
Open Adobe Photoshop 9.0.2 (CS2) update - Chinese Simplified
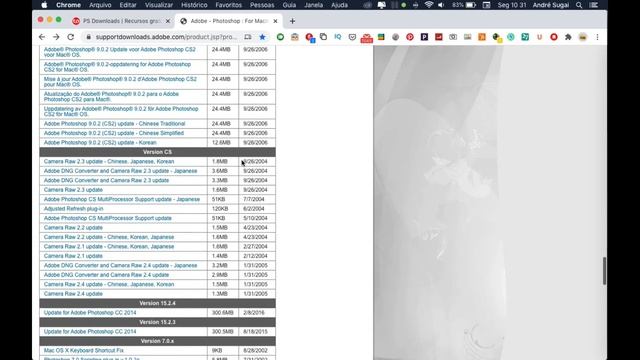coord(113,133)
